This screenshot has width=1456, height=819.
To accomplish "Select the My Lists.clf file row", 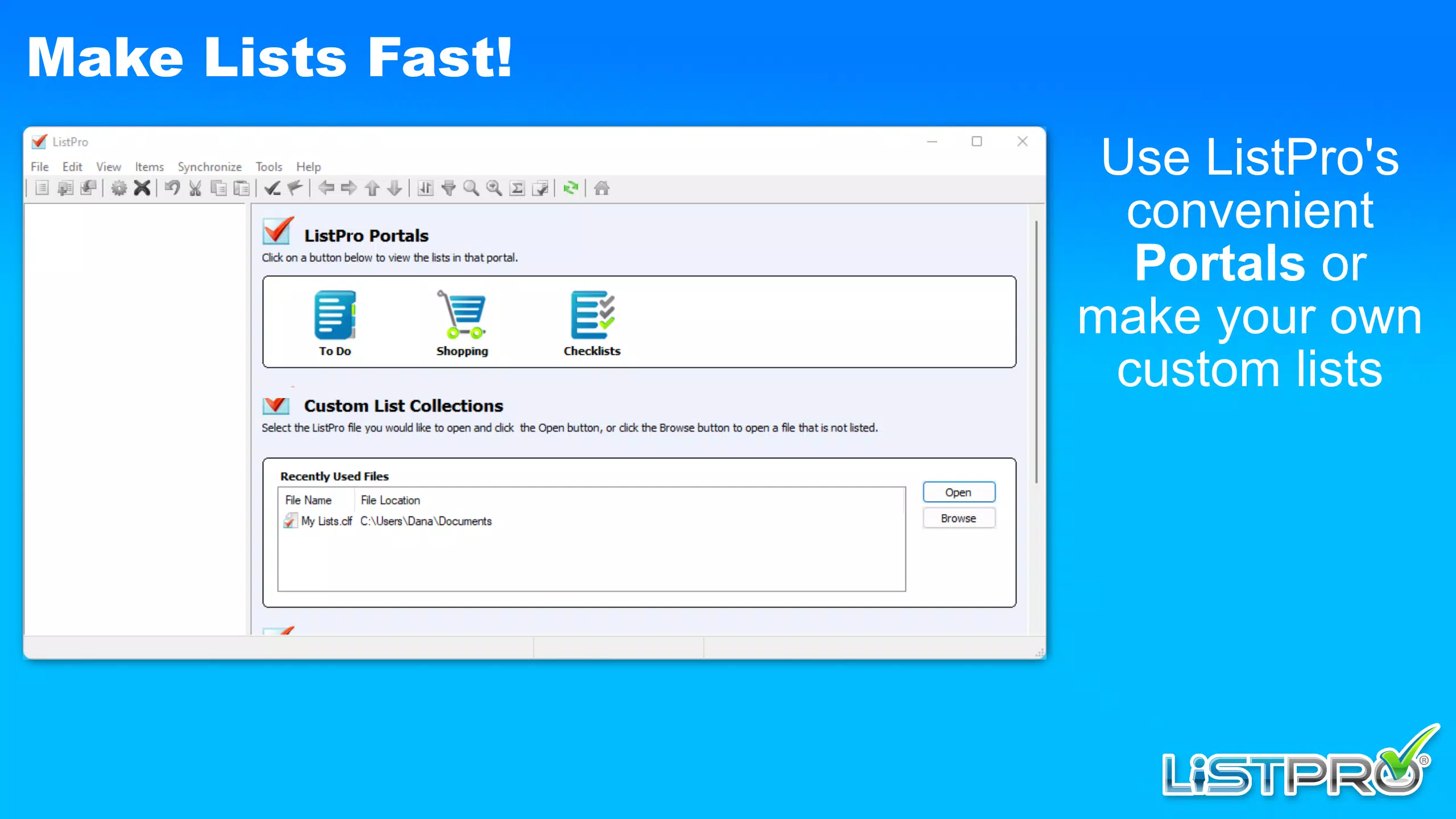I will click(591, 521).
